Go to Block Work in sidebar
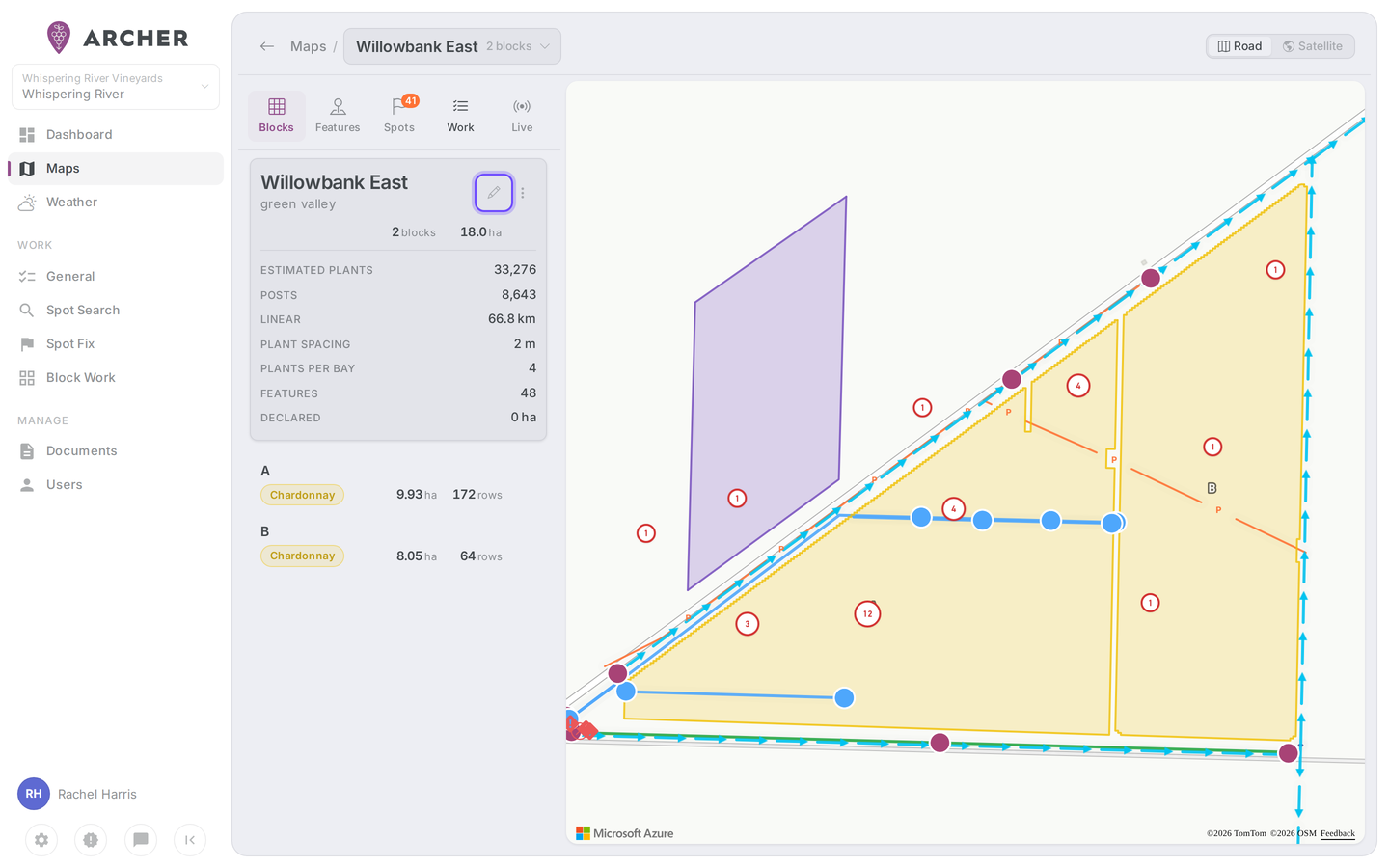 click(x=116, y=378)
